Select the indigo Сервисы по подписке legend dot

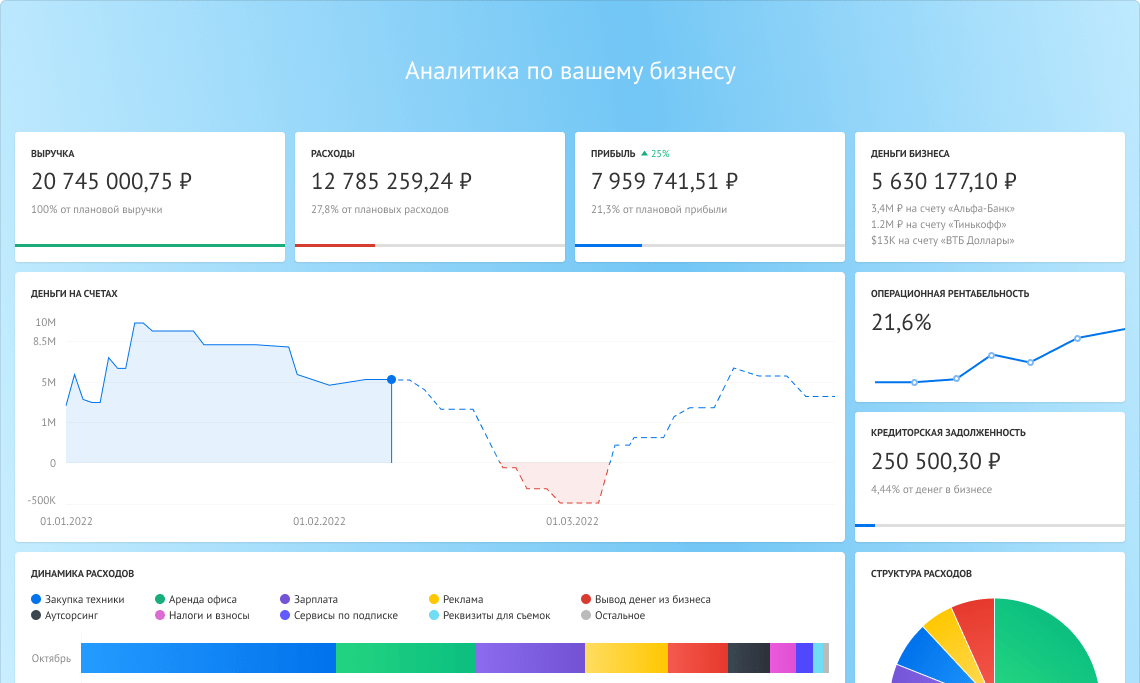coord(285,615)
